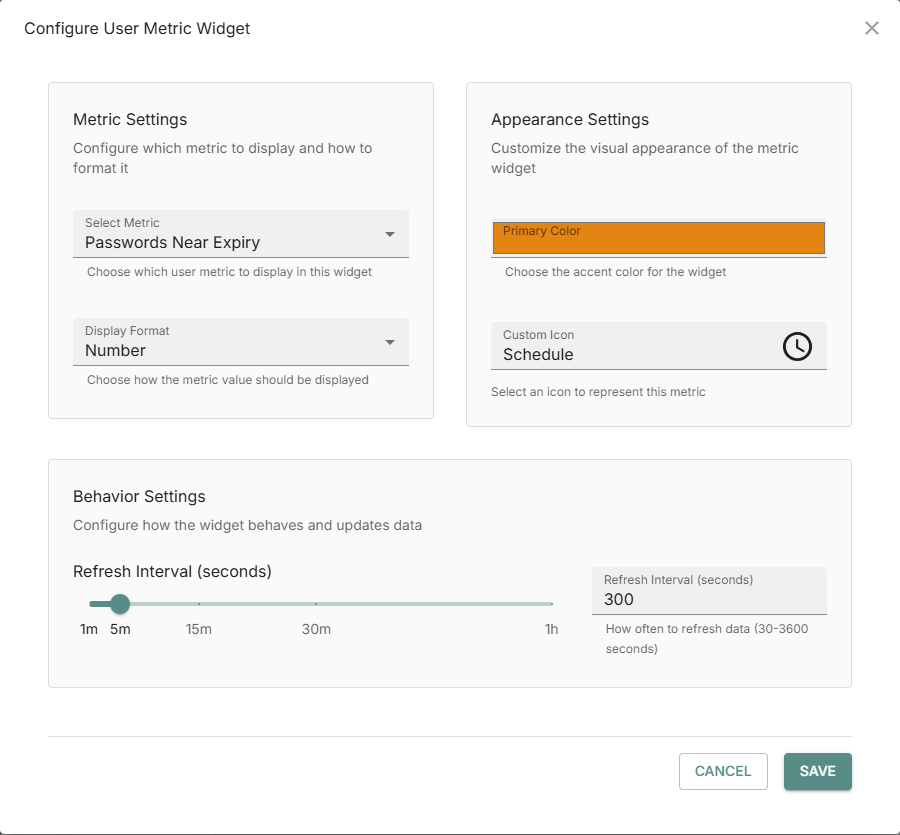This screenshot has height=835, width=900.
Task: Click the 1h tick mark on the slider
Action: [x=551, y=604]
